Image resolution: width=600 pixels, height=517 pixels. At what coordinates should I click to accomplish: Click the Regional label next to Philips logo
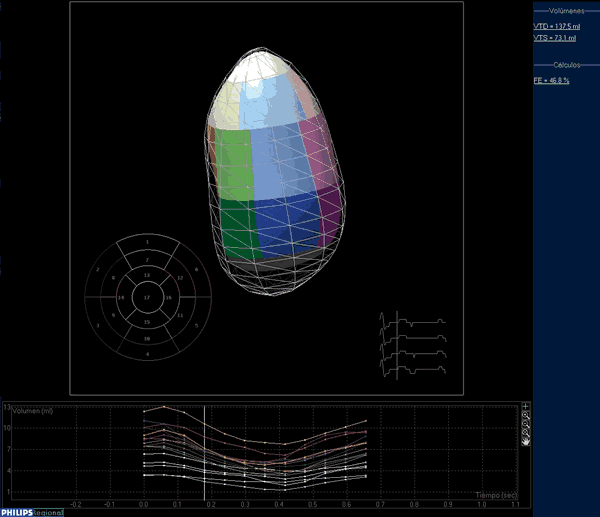click(x=48, y=513)
